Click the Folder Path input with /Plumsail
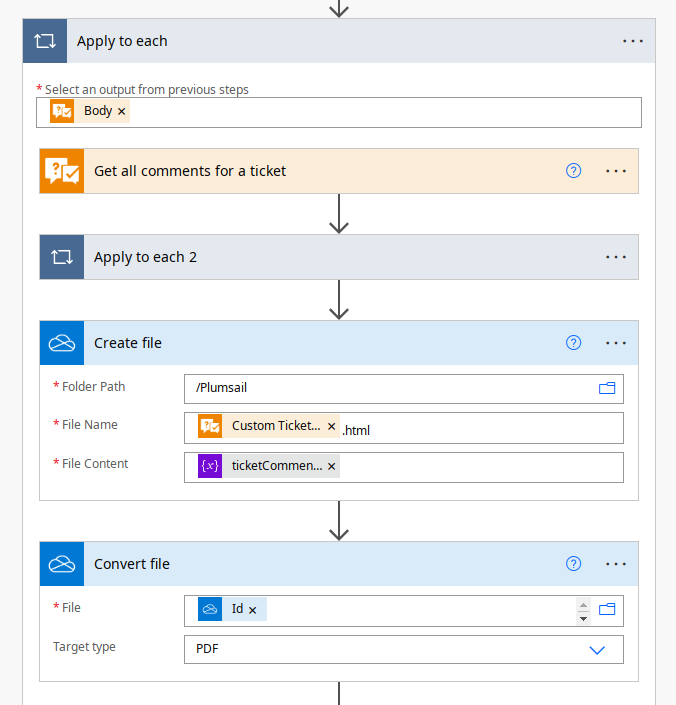The image size is (676, 705). coord(390,388)
